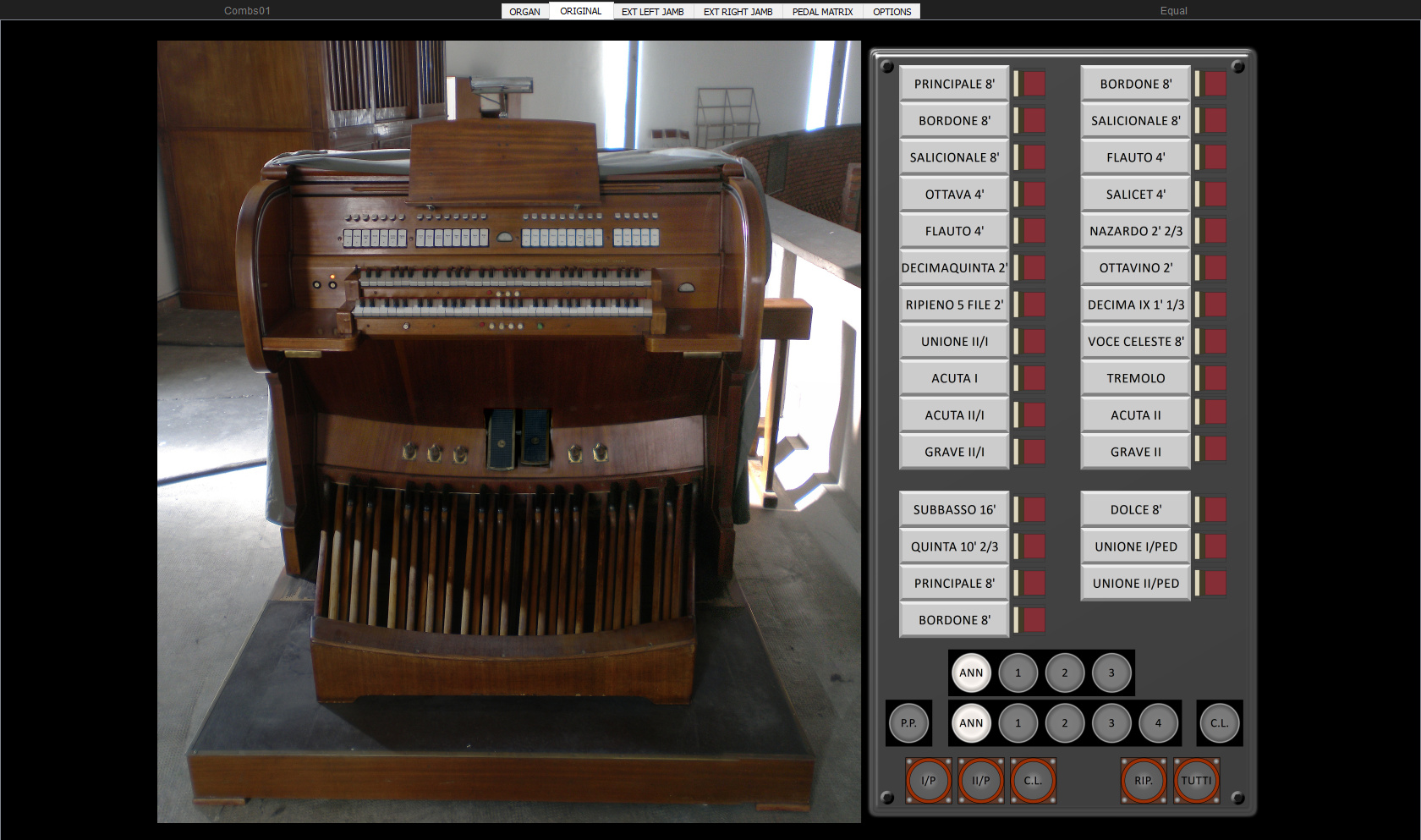This screenshot has height=840, width=1421.
Task: Enable the ACUTA I coupler
Action: pos(954,378)
